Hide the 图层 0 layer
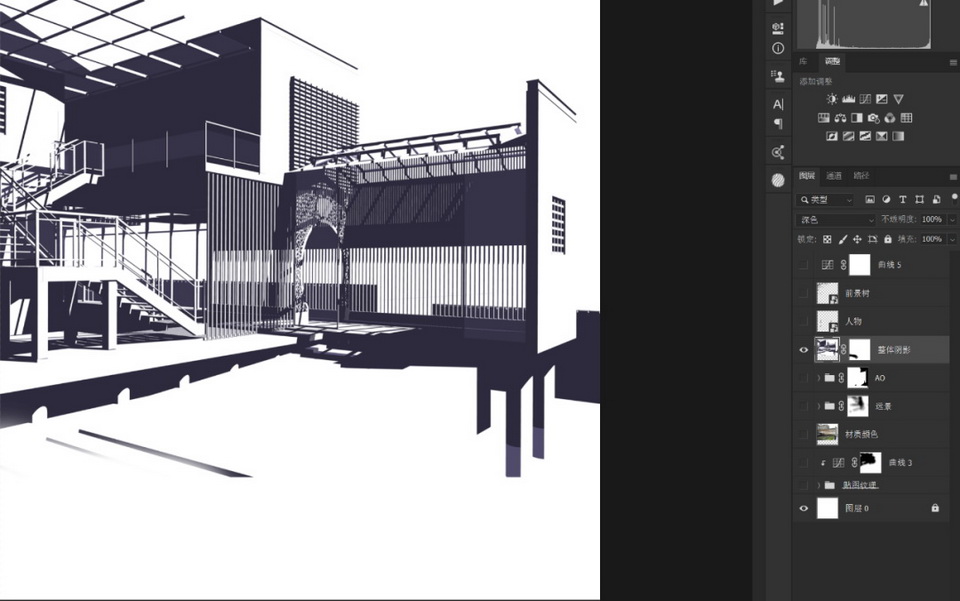 [x=803, y=508]
